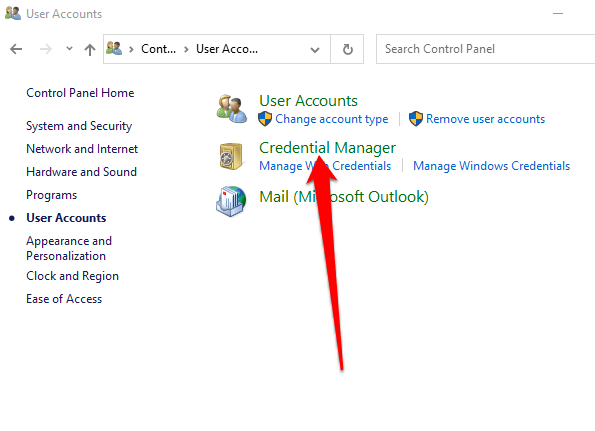Click the Back arrow navigation button
Screen dimensions: 595x431
pos(16,49)
